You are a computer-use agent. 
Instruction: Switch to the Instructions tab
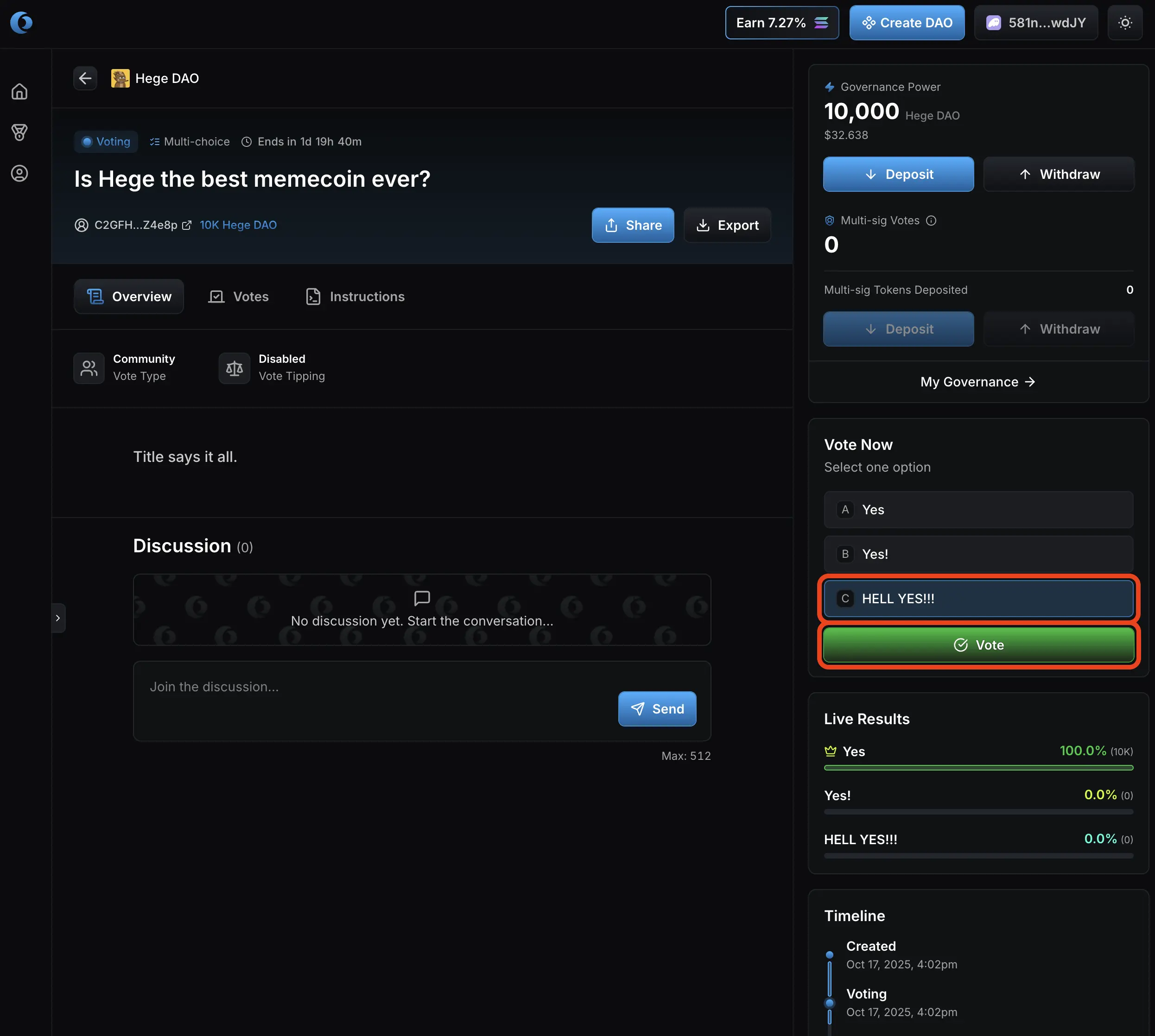(355, 297)
